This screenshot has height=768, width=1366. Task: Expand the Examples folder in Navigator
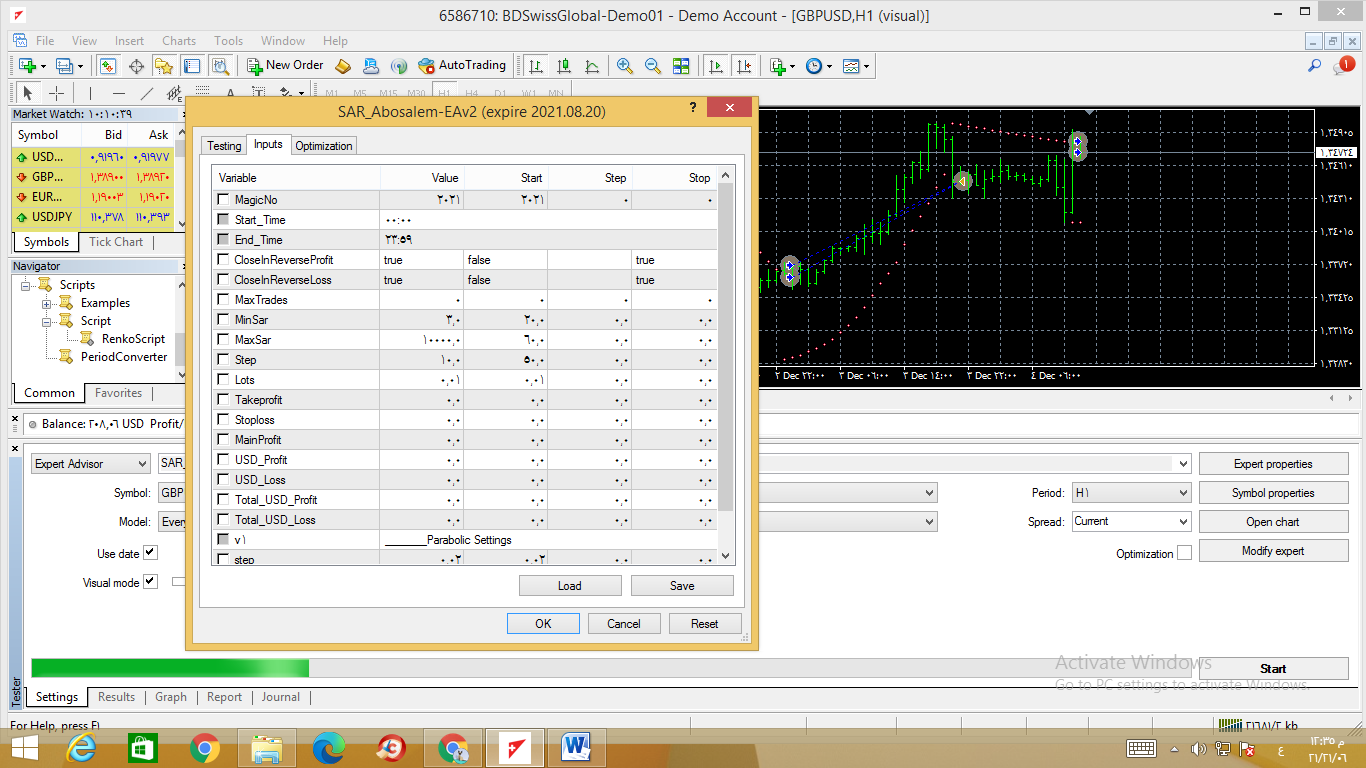(x=46, y=303)
